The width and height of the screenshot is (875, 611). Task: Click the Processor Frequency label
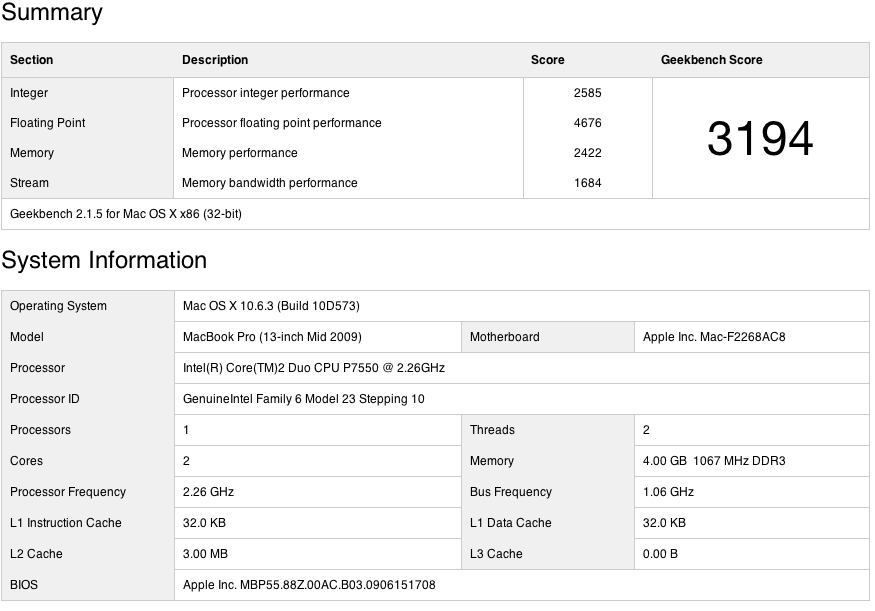68,492
